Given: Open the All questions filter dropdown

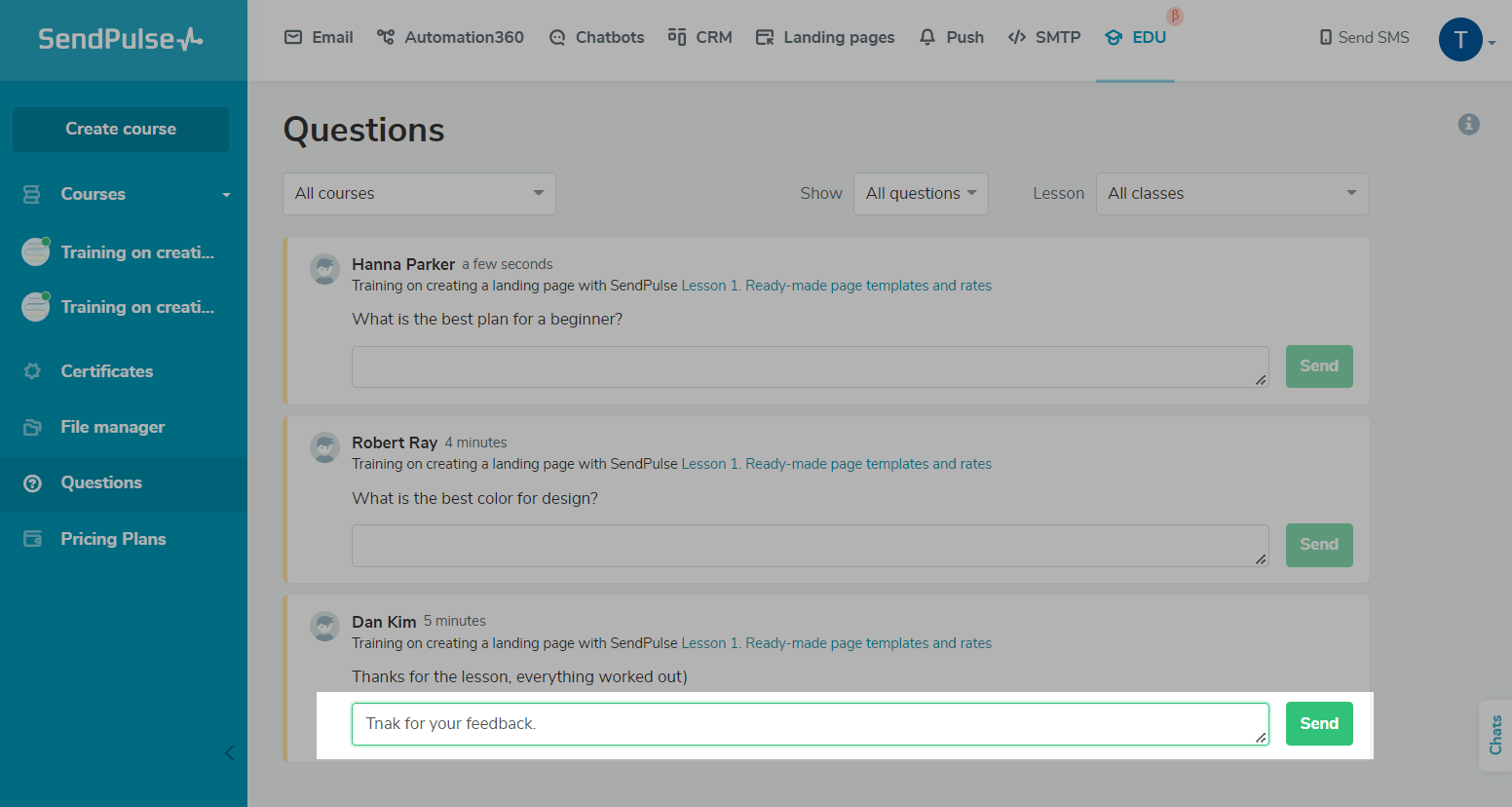Looking at the screenshot, I should [x=921, y=194].
